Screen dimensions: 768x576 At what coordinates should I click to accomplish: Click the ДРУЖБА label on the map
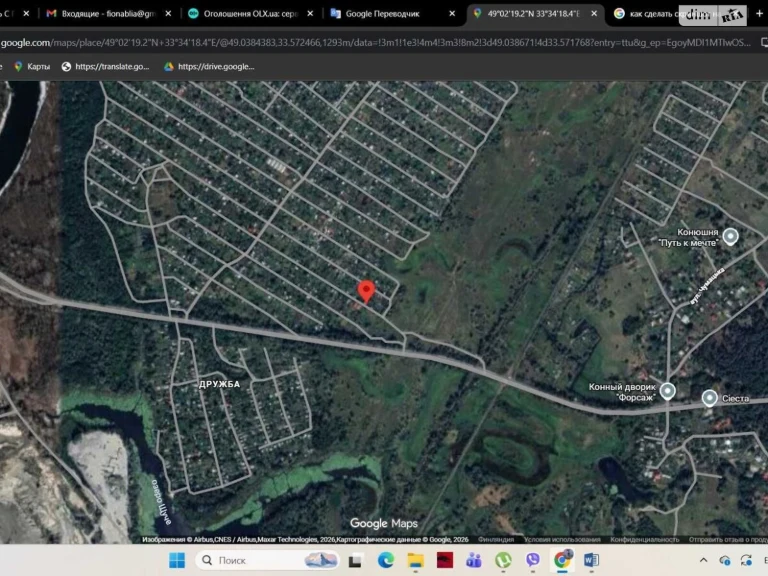pyautogui.click(x=219, y=384)
